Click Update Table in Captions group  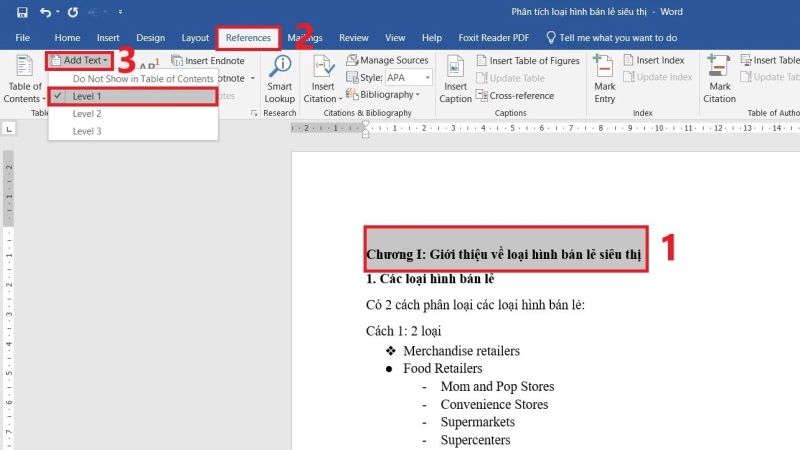(x=510, y=78)
